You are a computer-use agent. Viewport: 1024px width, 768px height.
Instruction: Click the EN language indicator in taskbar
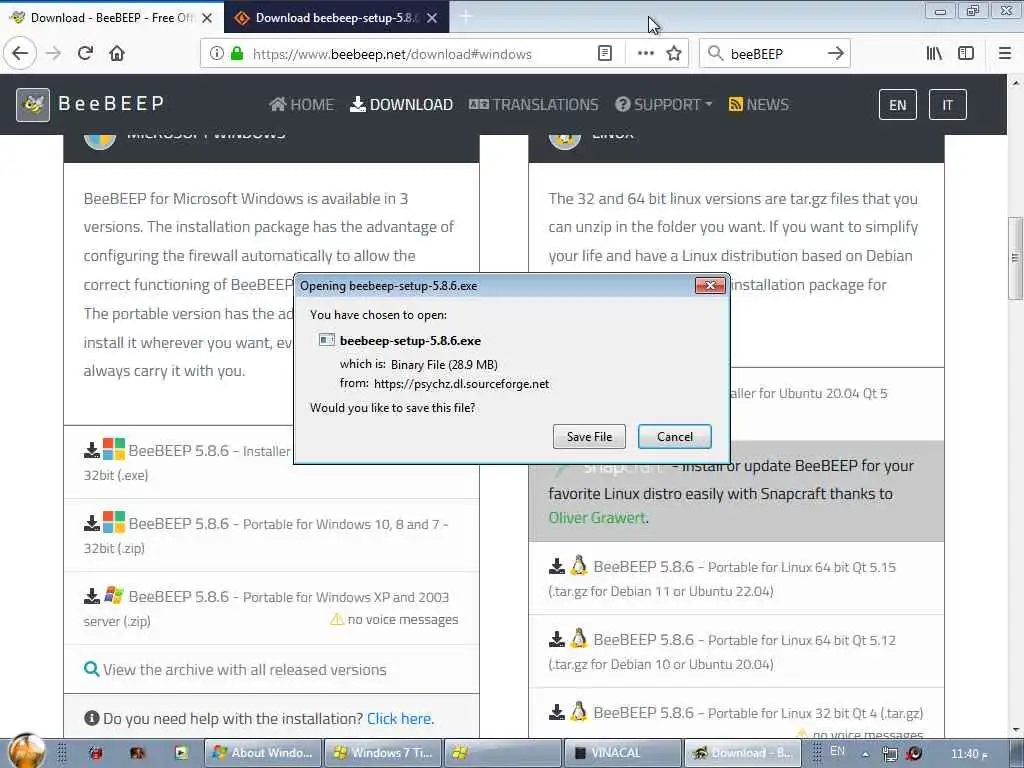pyautogui.click(x=837, y=751)
